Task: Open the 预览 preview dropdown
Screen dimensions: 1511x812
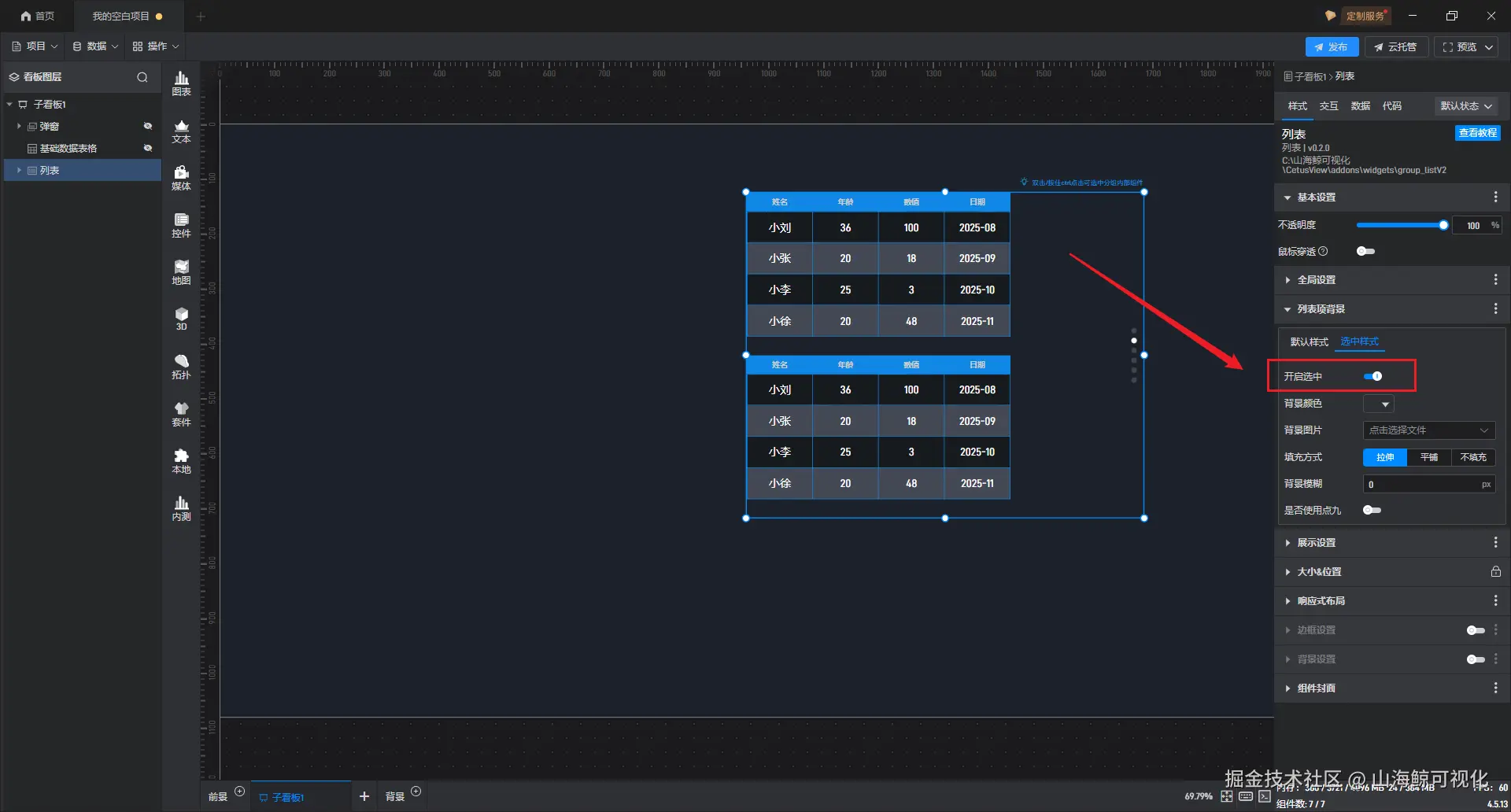Action: (1489, 47)
